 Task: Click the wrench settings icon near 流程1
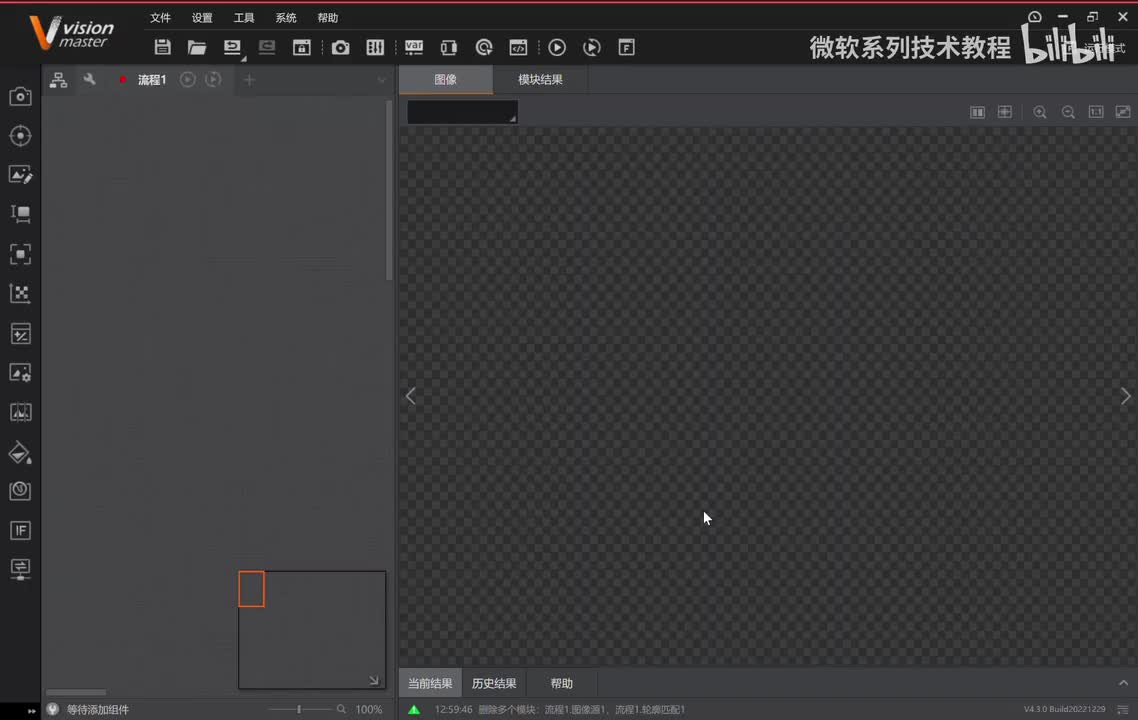click(89, 79)
